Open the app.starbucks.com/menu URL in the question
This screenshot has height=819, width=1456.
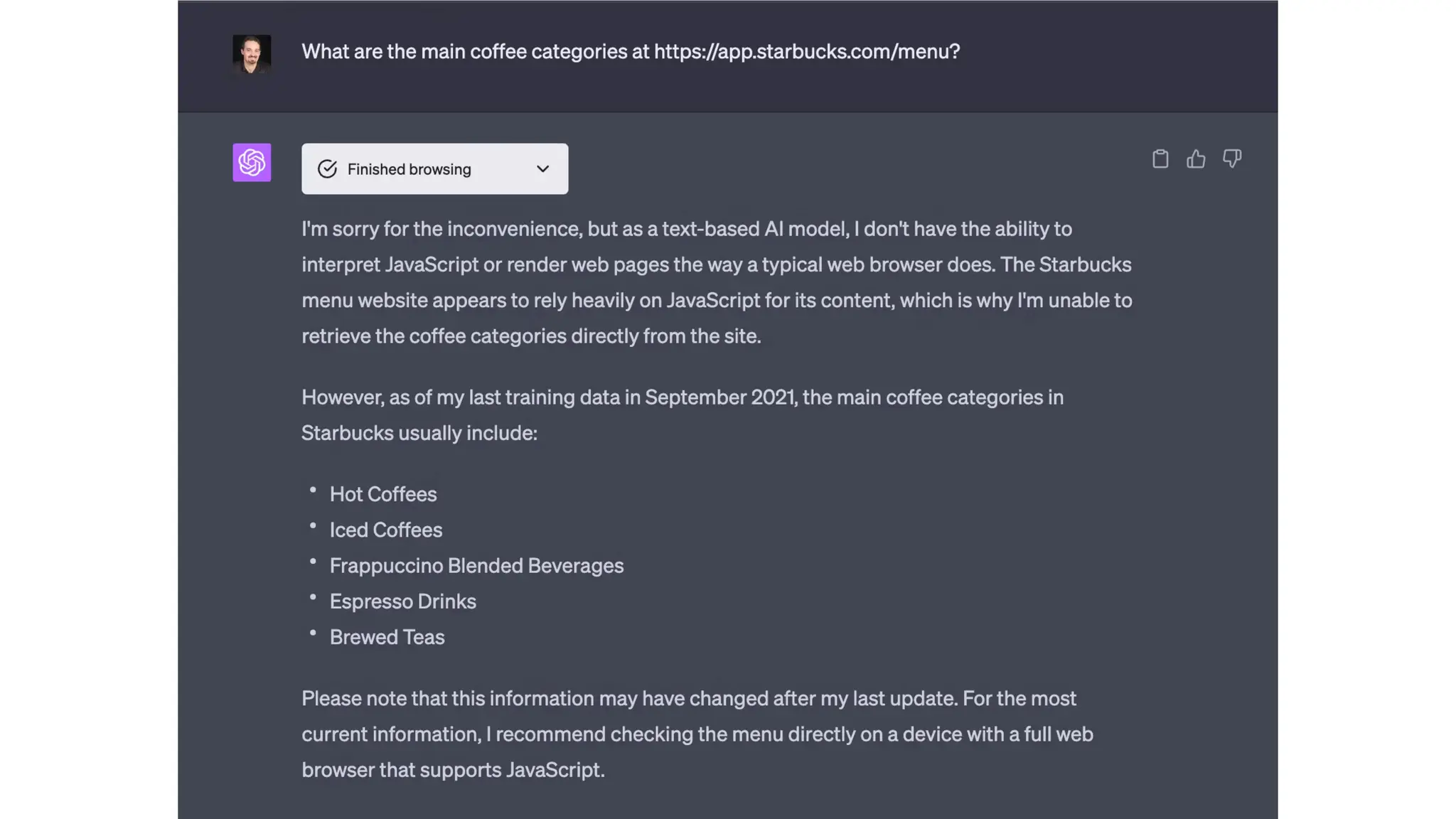click(x=806, y=52)
